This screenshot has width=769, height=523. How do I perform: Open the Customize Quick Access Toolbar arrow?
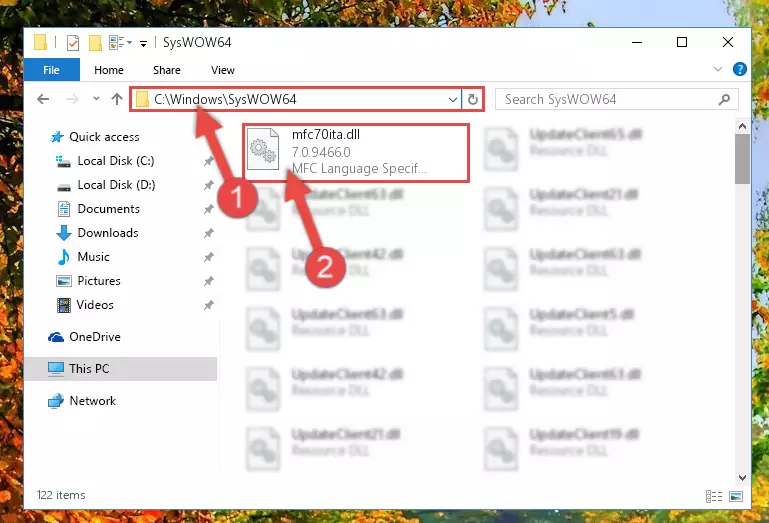click(143, 43)
